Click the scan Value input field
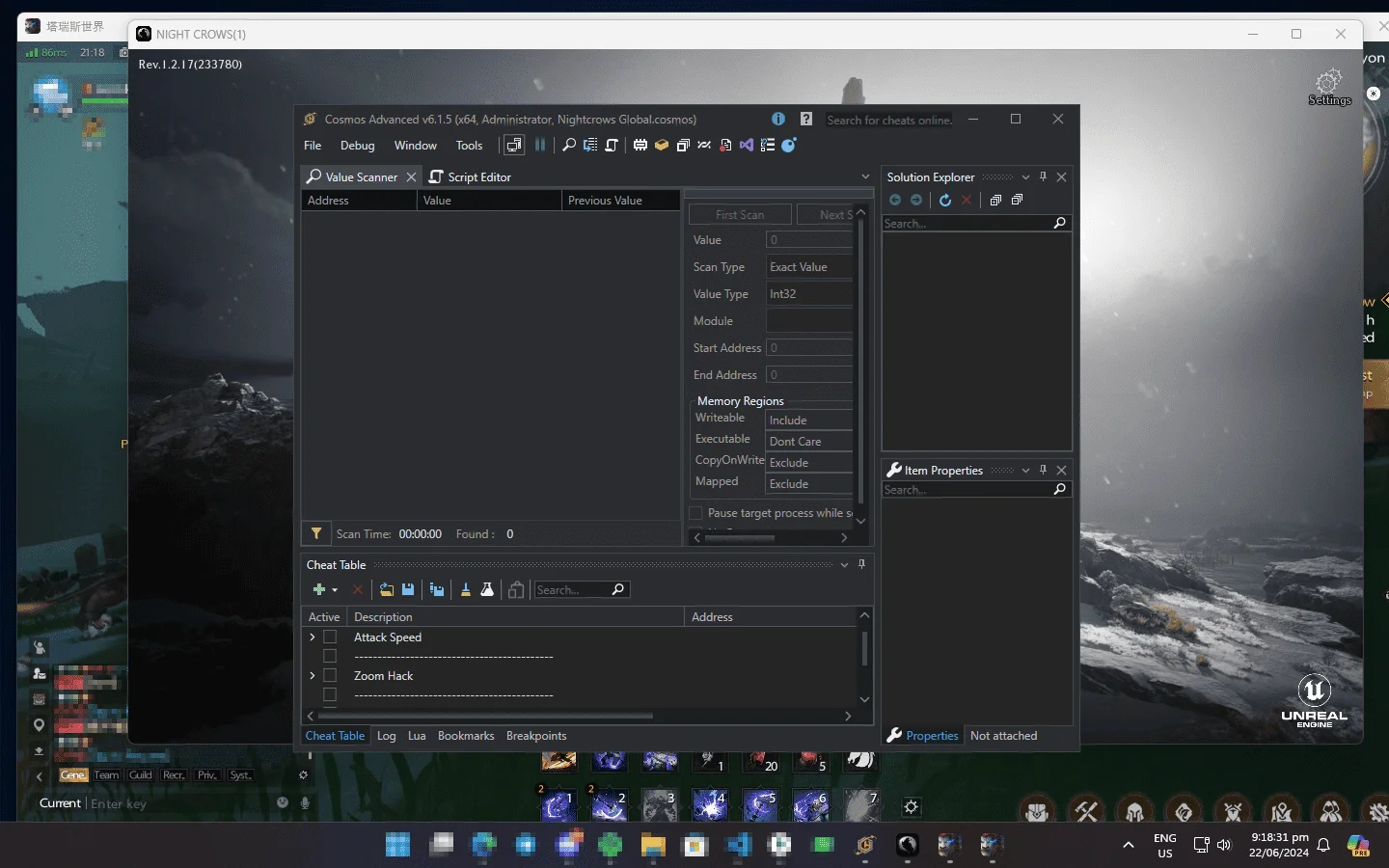The height and width of the screenshot is (868, 1389). click(x=809, y=240)
